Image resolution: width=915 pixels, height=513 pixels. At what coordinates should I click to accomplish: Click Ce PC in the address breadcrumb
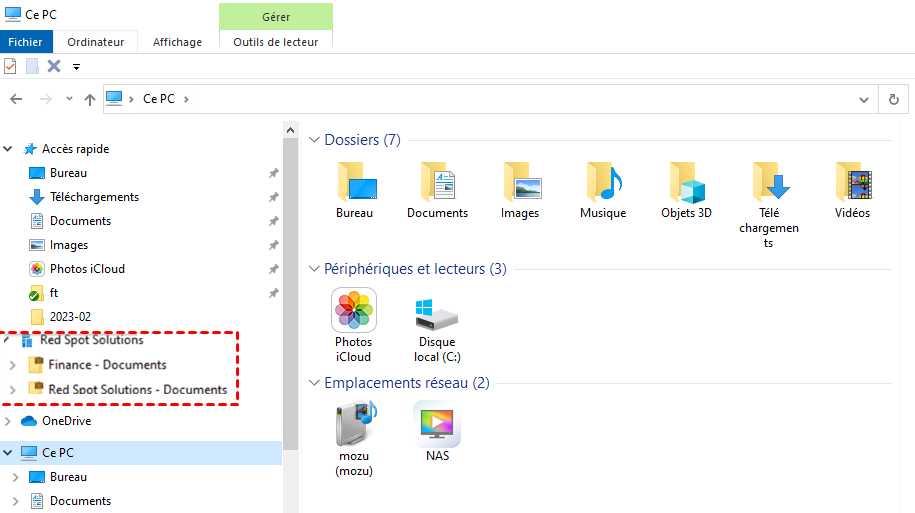(x=159, y=99)
